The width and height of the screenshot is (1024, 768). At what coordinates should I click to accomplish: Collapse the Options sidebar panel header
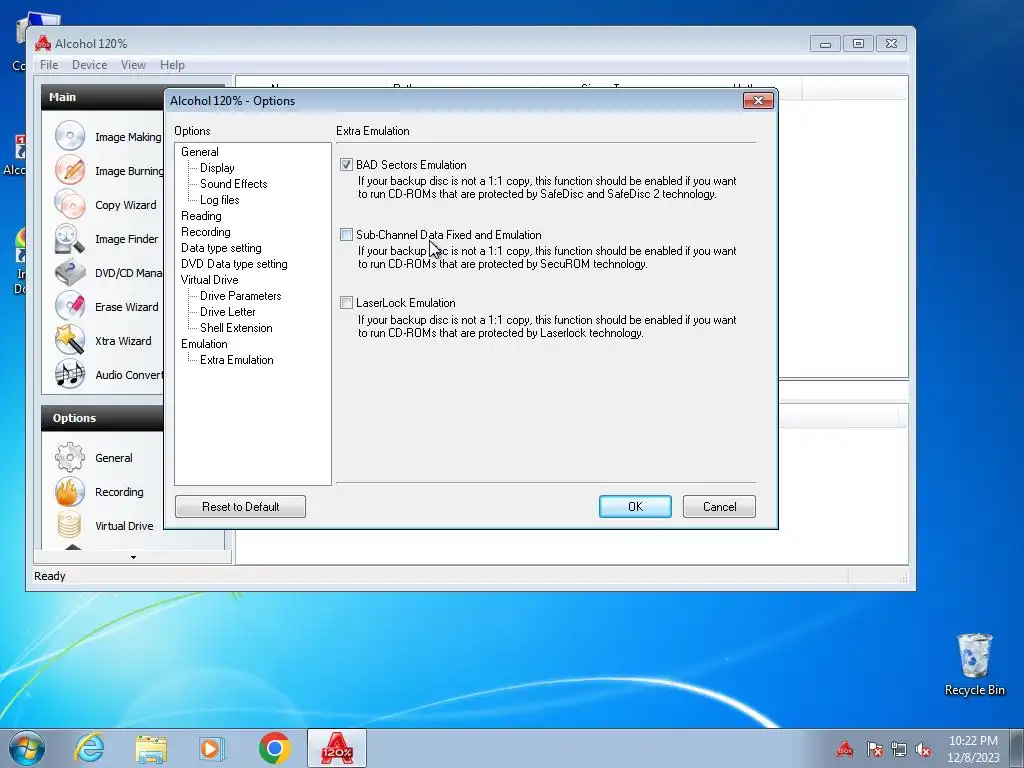click(x=103, y=418)
